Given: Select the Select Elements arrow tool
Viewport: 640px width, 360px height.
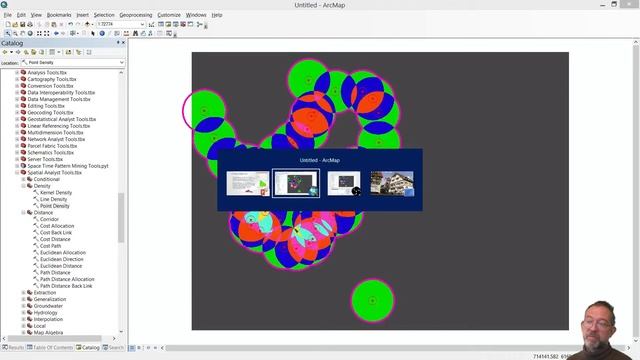Looking at the screenshot, I should click(93, 33).
